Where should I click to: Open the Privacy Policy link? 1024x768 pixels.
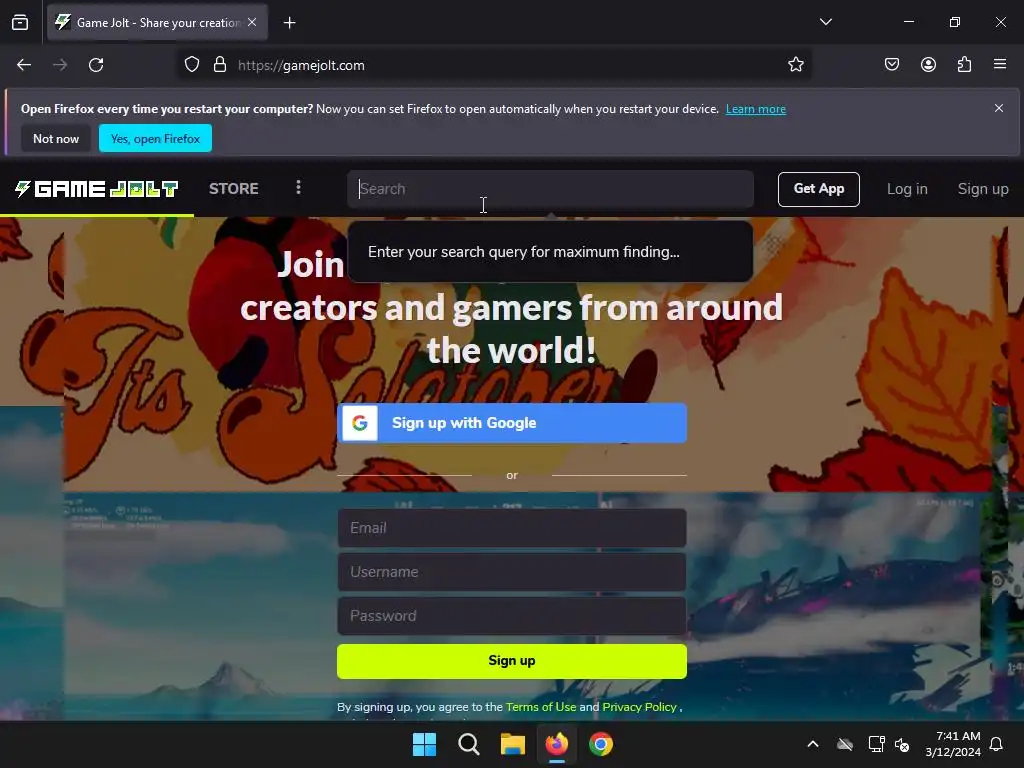tap(639, 707)
